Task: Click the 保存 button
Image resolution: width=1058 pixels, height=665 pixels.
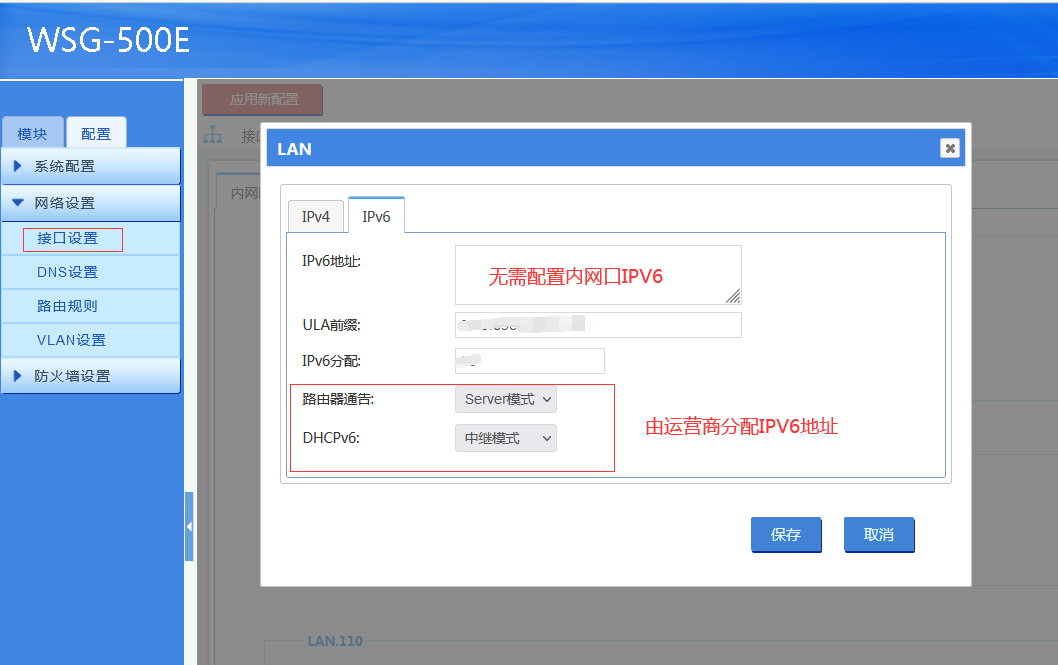Action: coord(786,535)
